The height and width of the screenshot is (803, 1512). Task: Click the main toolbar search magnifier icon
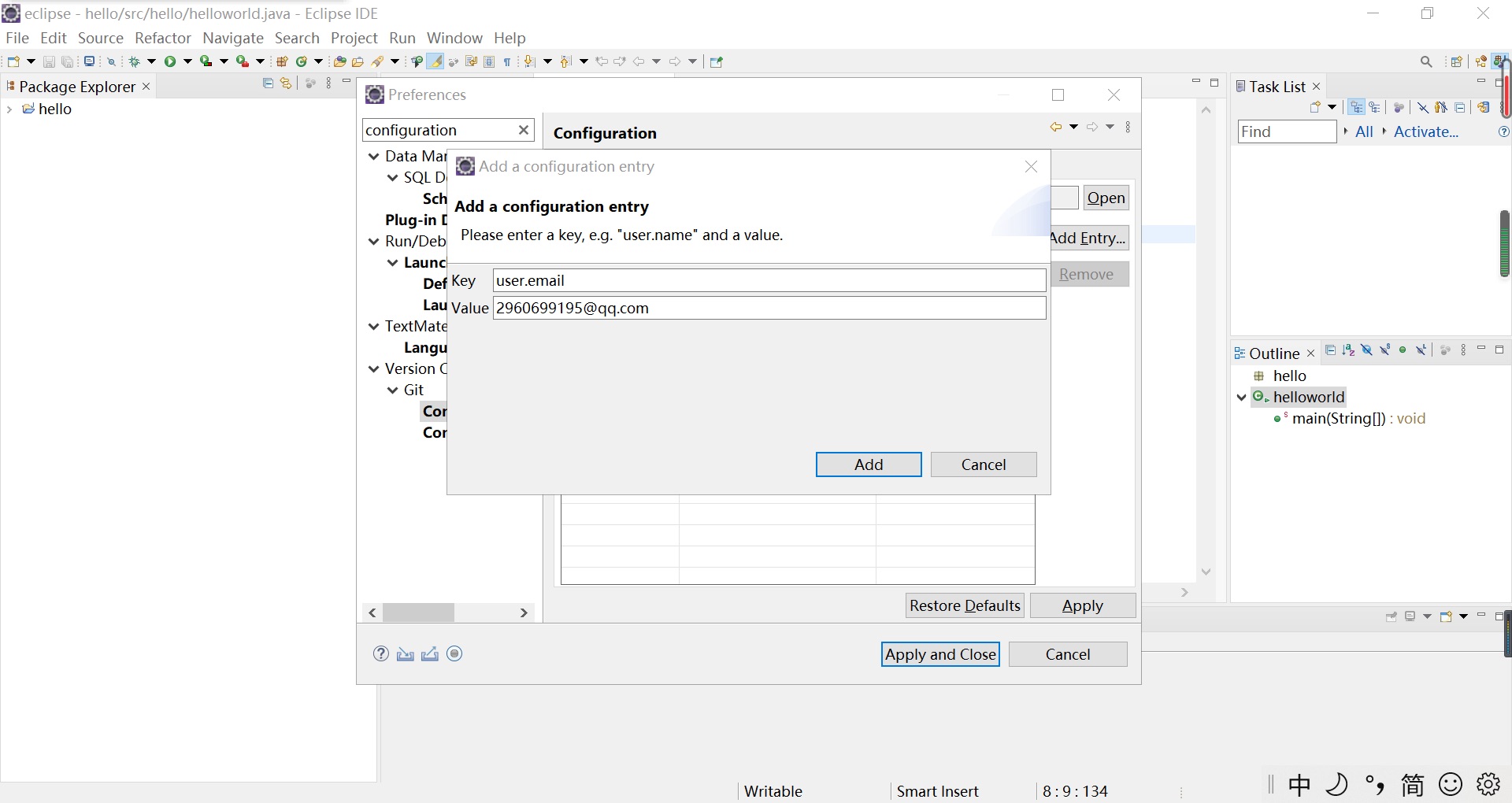coord(1426,61)
